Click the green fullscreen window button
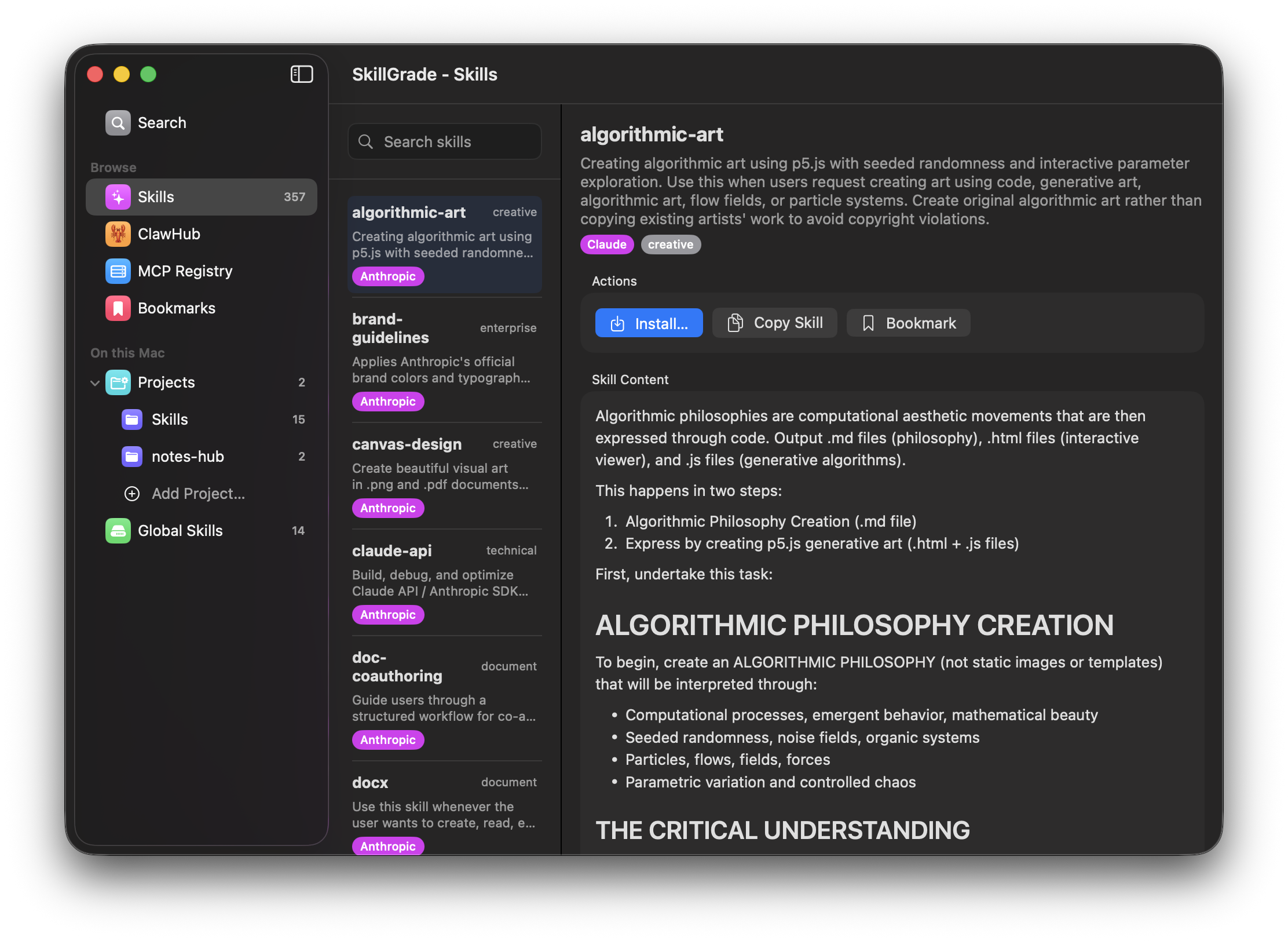This screenshot has width=1288, height=941. coord(148,74)
